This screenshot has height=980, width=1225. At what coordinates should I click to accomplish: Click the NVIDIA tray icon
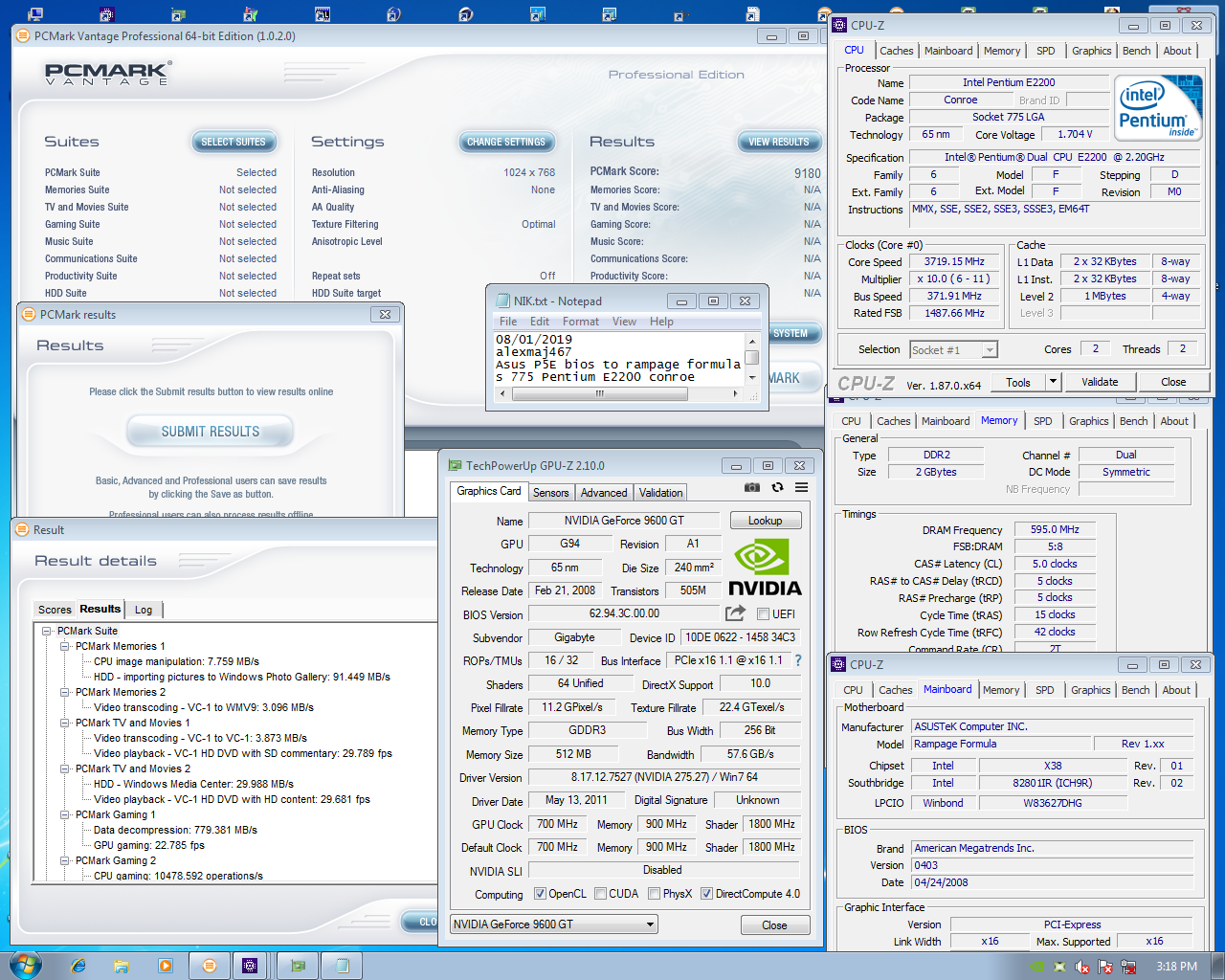click(1036, 967)
